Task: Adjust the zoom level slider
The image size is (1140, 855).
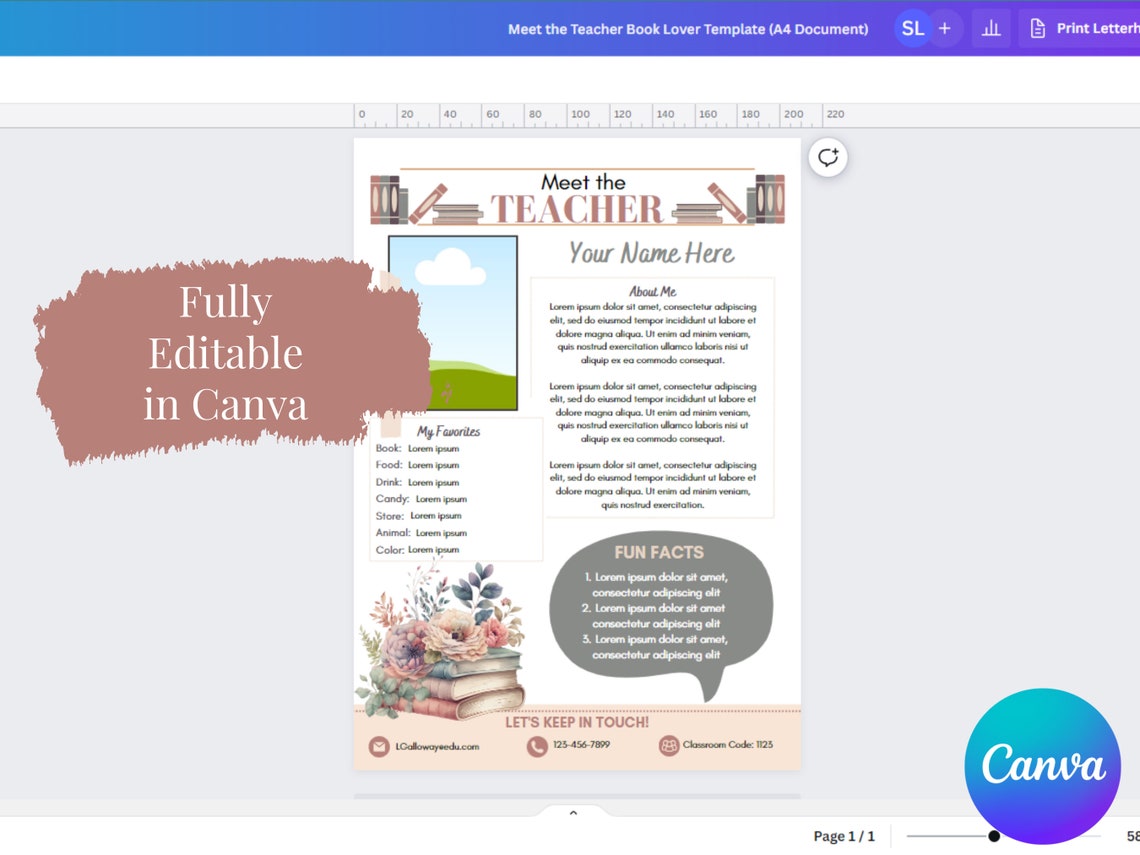Action: [991, 834]
